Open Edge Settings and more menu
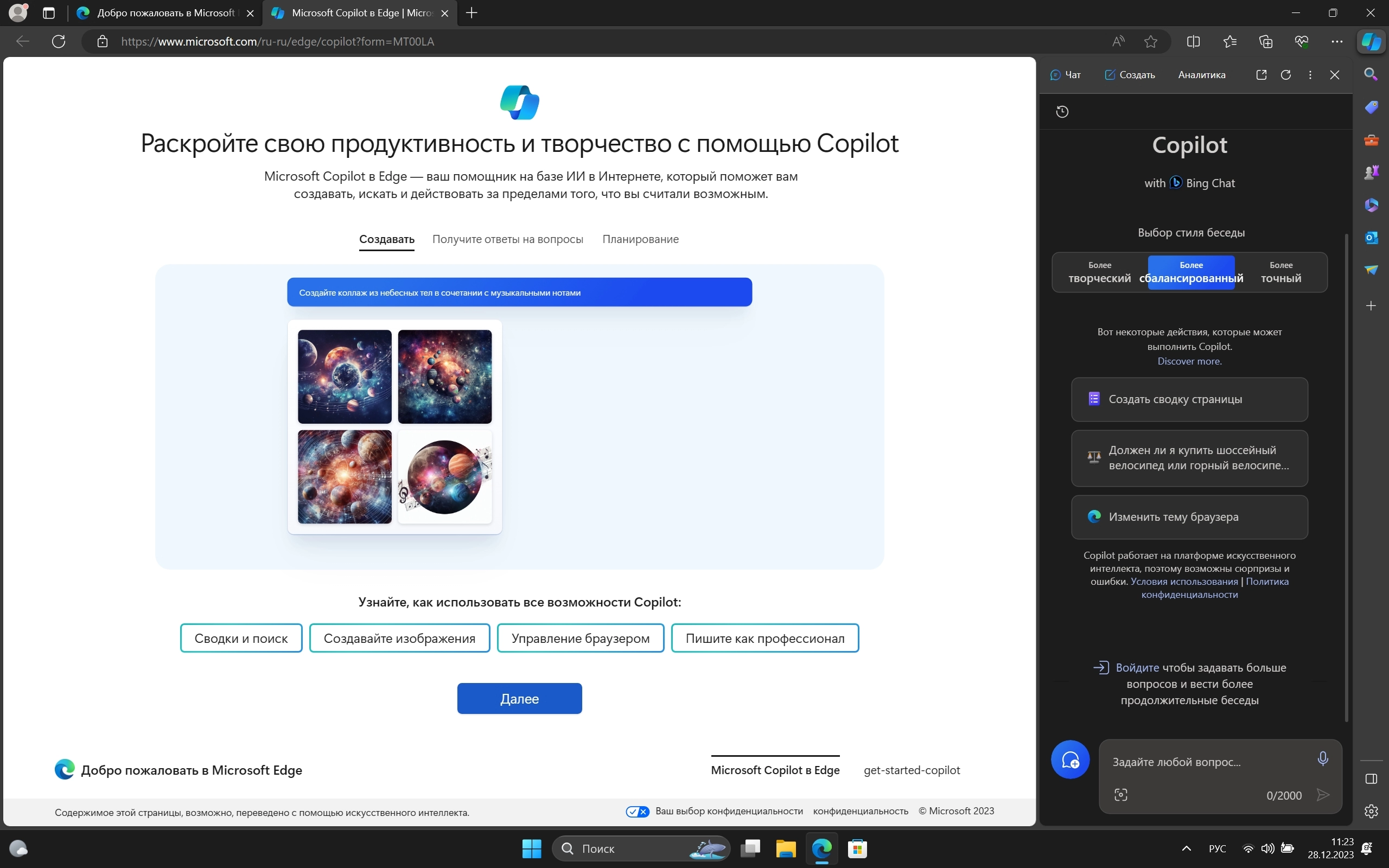This screenshot has width=1389, height=868. pyautogui.click(x=1337, y=41)
